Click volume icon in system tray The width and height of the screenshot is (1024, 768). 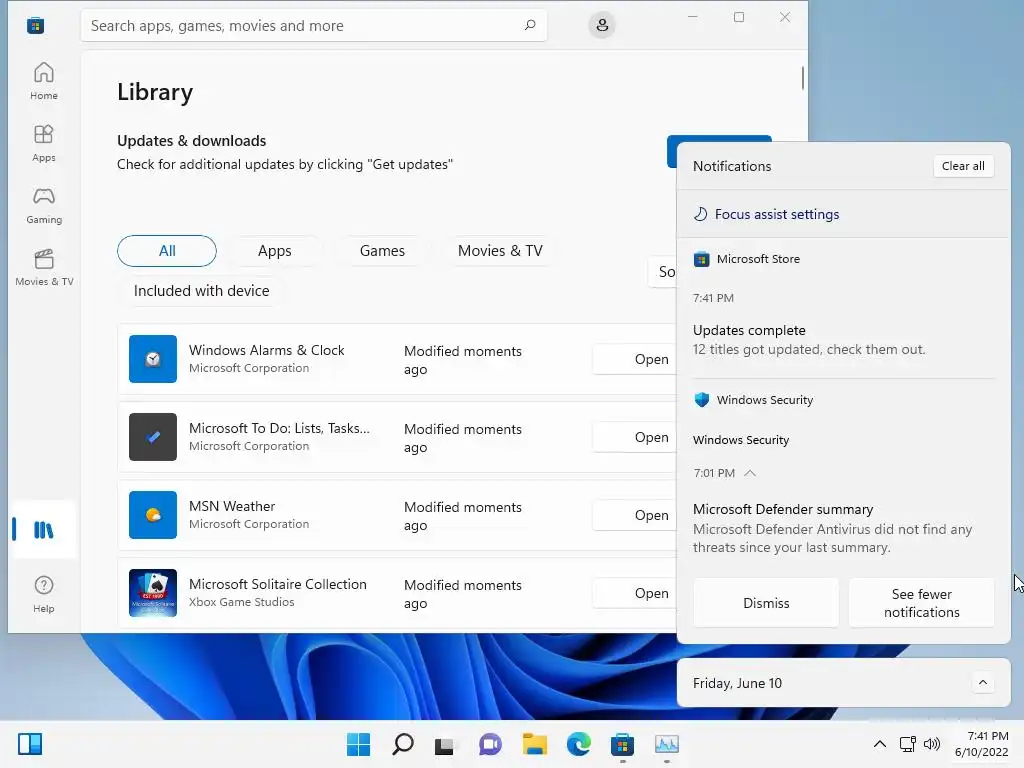tap(932, 744)
